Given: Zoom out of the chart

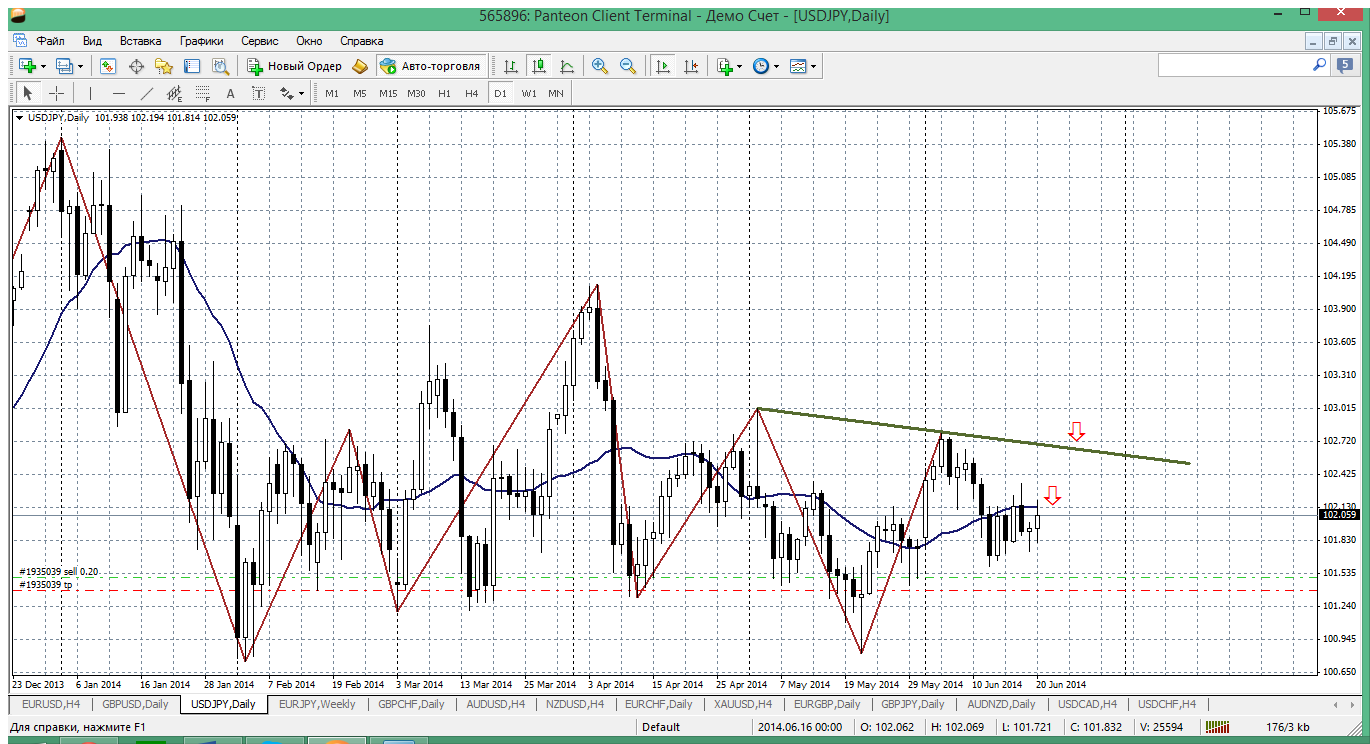Looking at the screenshot, I should click(628, 66).
